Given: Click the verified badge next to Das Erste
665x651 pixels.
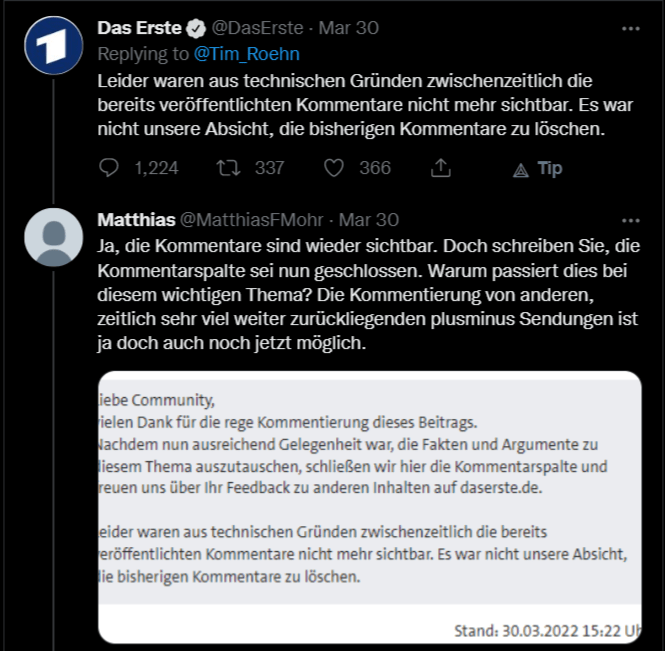Looking at the screenshot, I should tap(195, 28).
